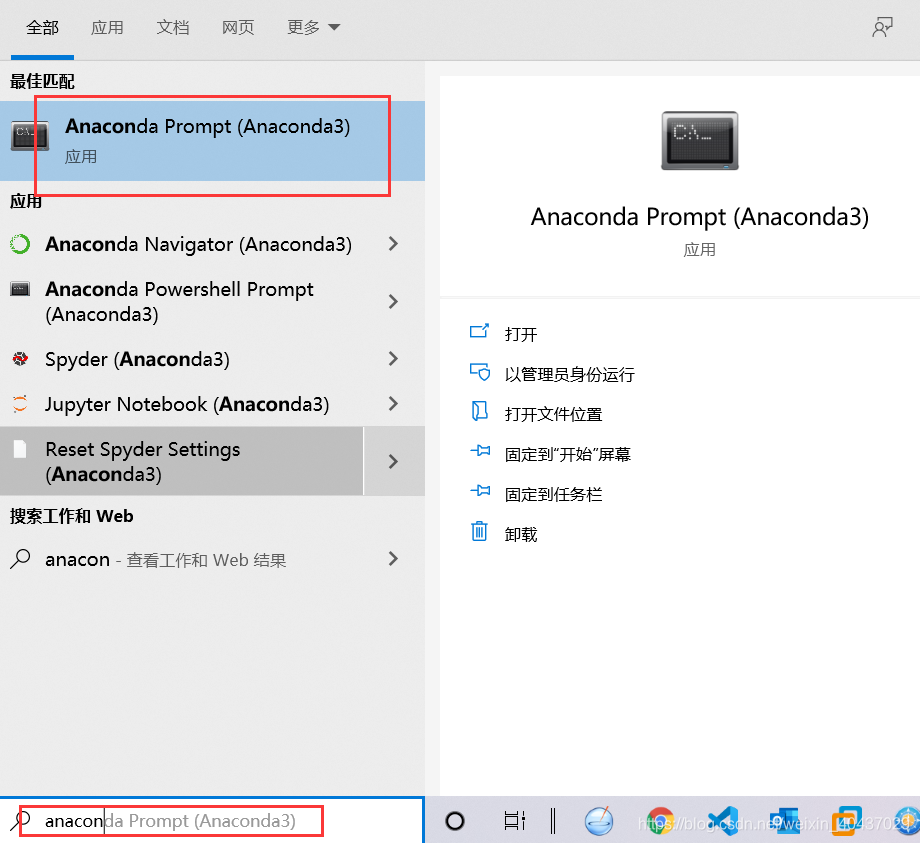Open Task View from the taskbar

[x=515, y=821]
